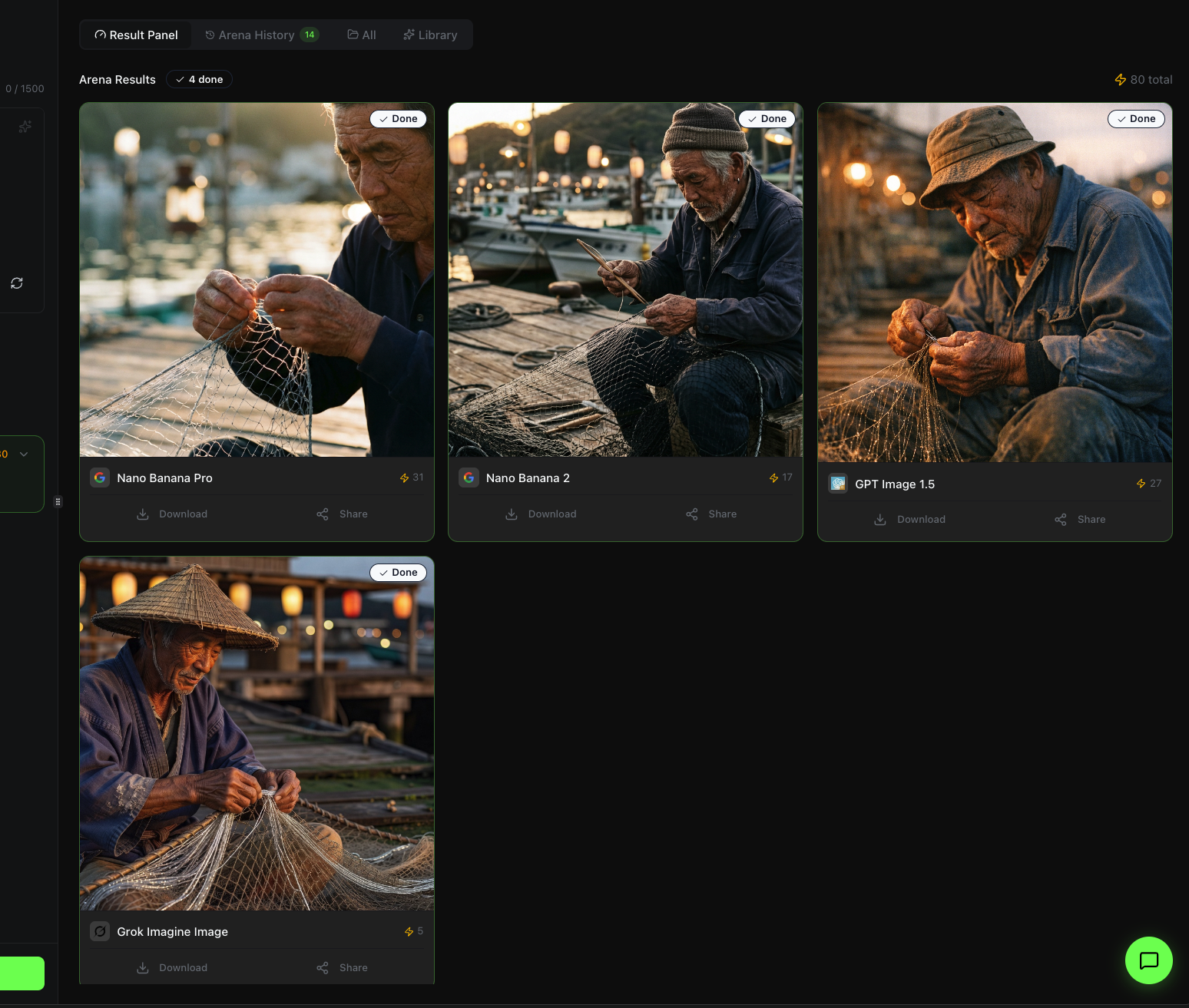The image size is (1189, 1008).
Task: Expand the chevron dropdown in left sidebar
Action: pos(24,454)
